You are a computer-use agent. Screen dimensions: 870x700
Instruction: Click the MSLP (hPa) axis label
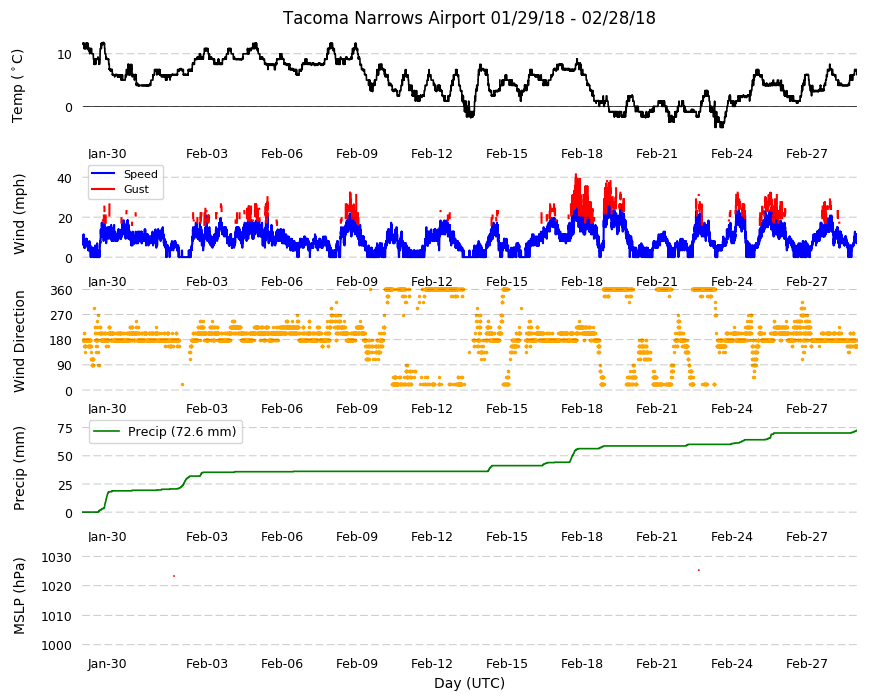click(x=19, y=596)
